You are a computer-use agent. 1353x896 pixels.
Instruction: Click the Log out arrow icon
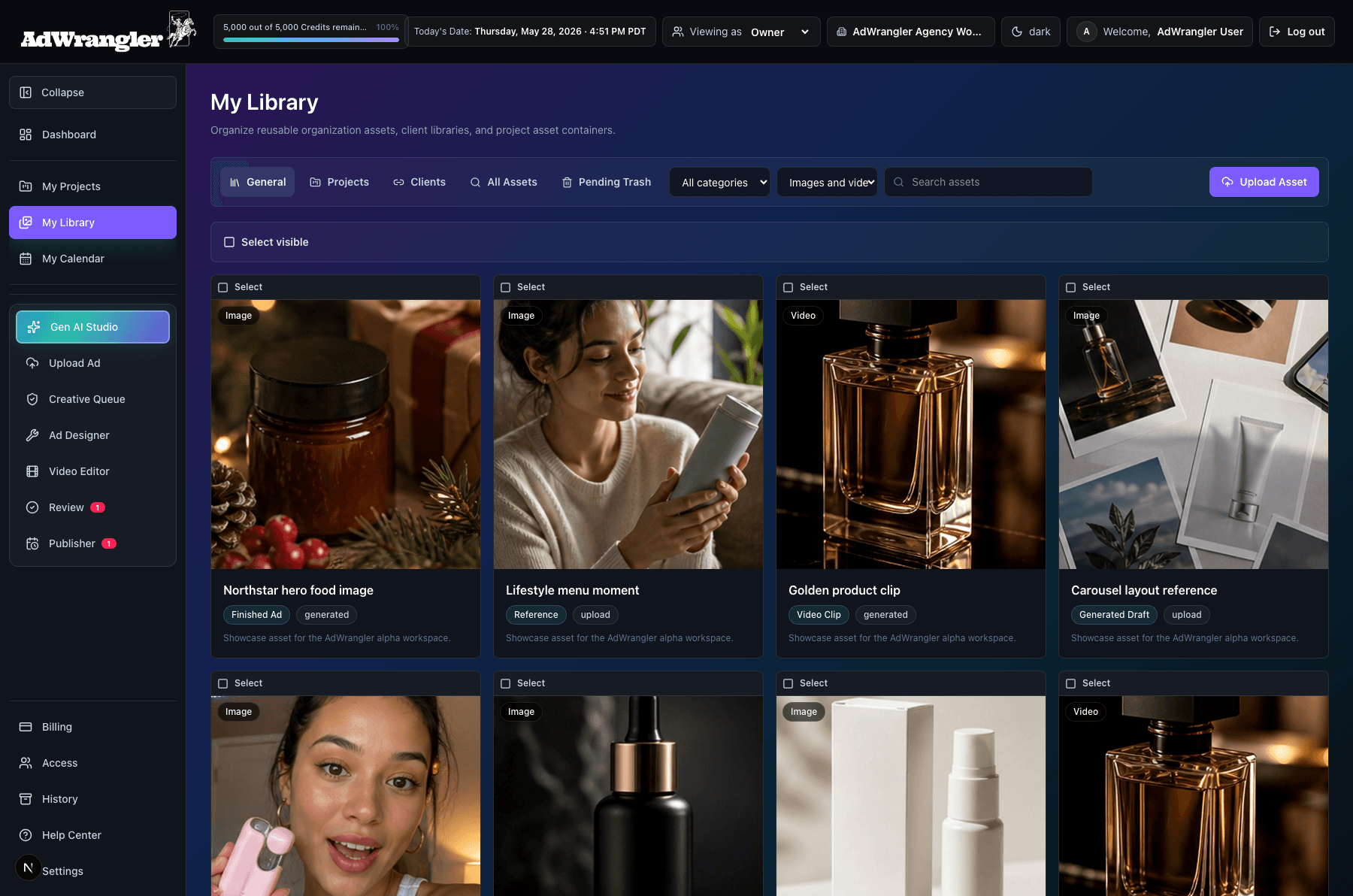point(1275,32)
